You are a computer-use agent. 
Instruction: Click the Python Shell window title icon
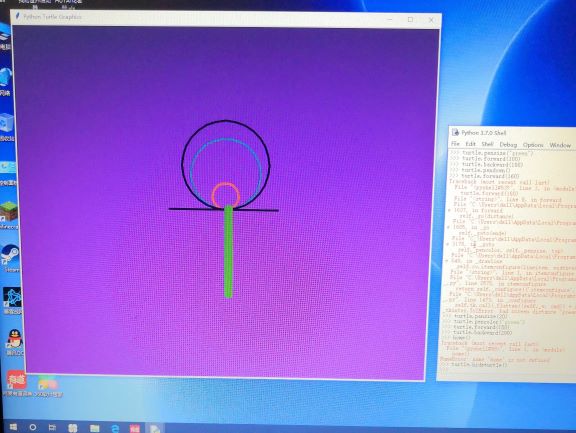(456, 132)
